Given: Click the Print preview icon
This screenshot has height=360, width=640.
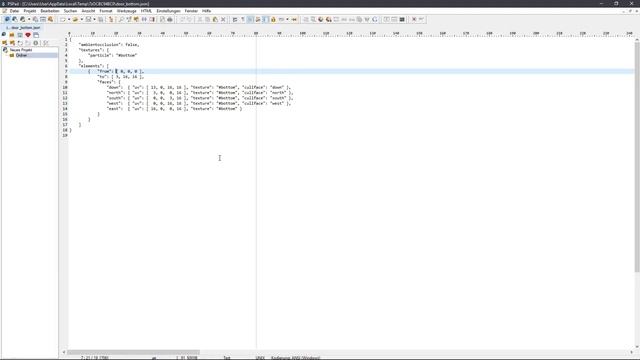Looking at the screenshot, I should [x=162, y=19].
